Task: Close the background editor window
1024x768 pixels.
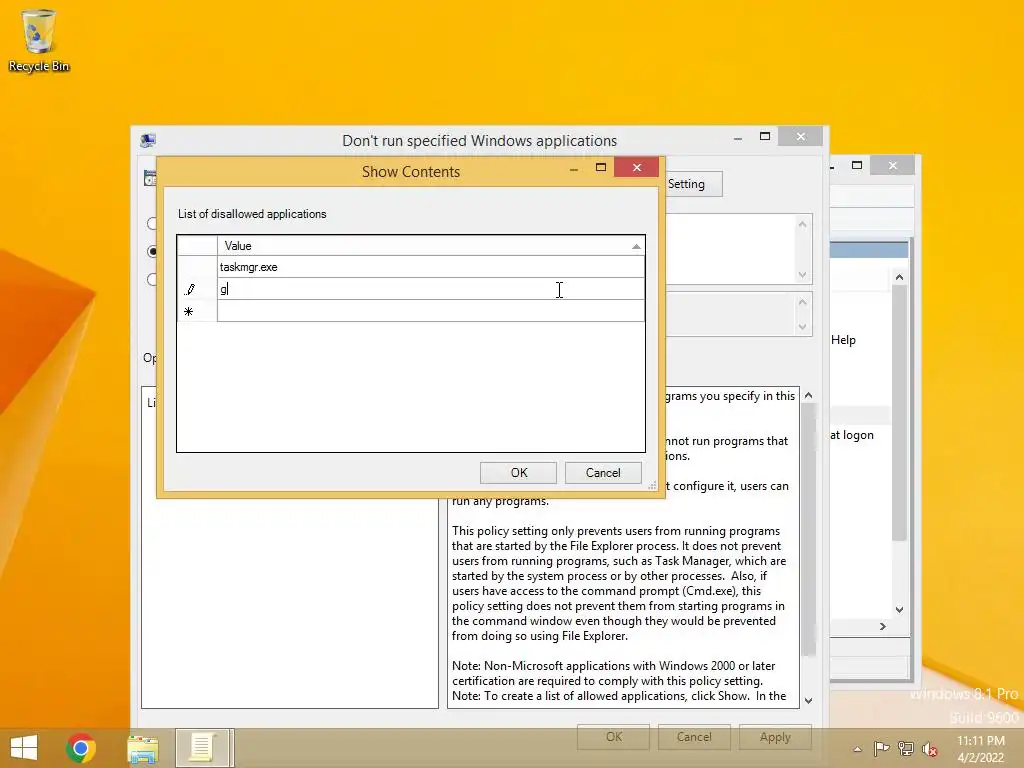Action: point(893,166)
